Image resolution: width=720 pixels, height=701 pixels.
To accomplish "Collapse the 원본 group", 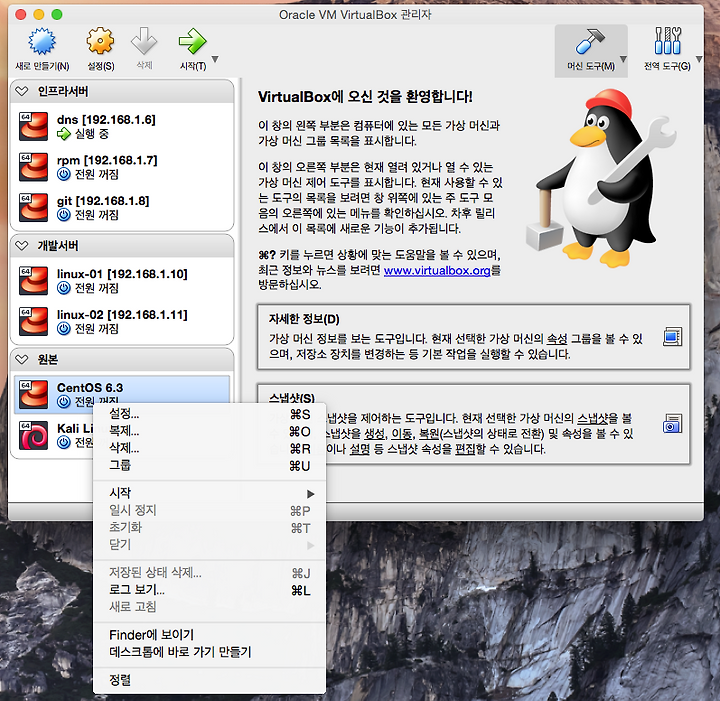I will (22, 359).
